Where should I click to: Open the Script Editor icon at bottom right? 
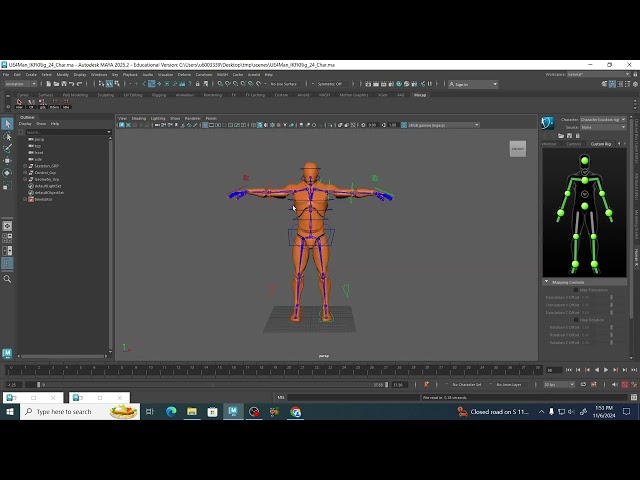(634, 397)
